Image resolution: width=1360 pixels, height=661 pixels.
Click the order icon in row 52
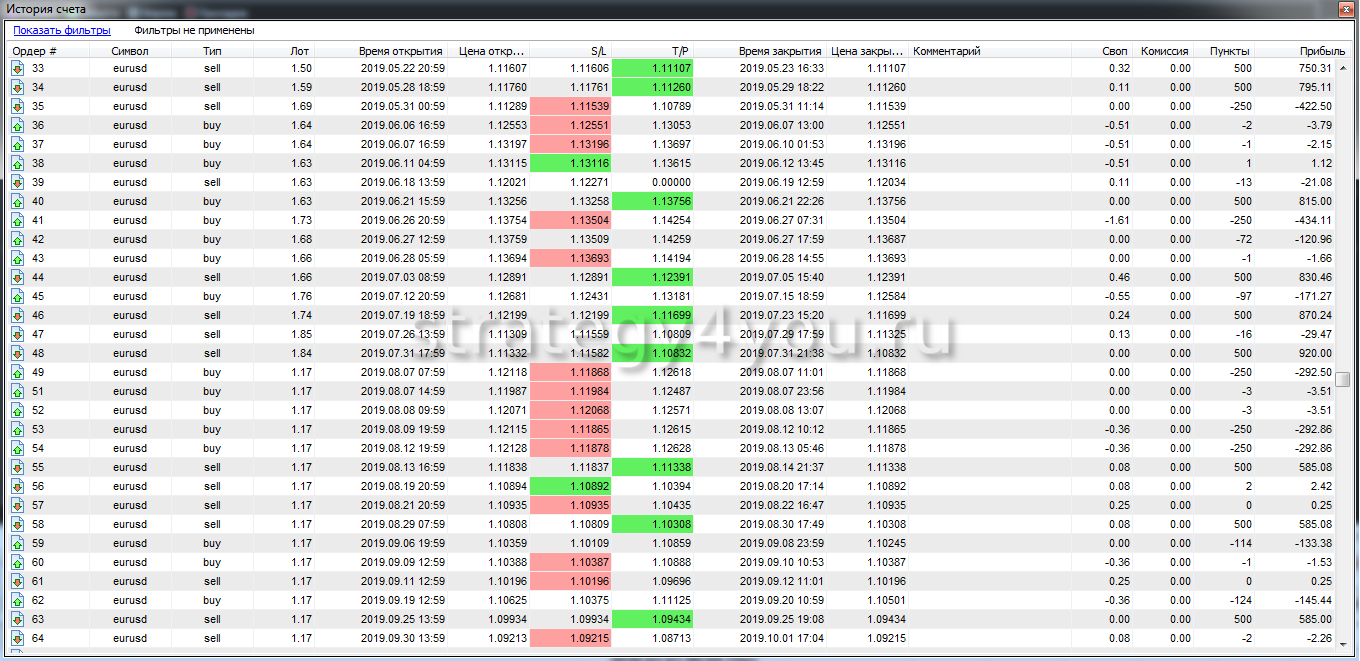pyautogui.click(x=17, y=410)
